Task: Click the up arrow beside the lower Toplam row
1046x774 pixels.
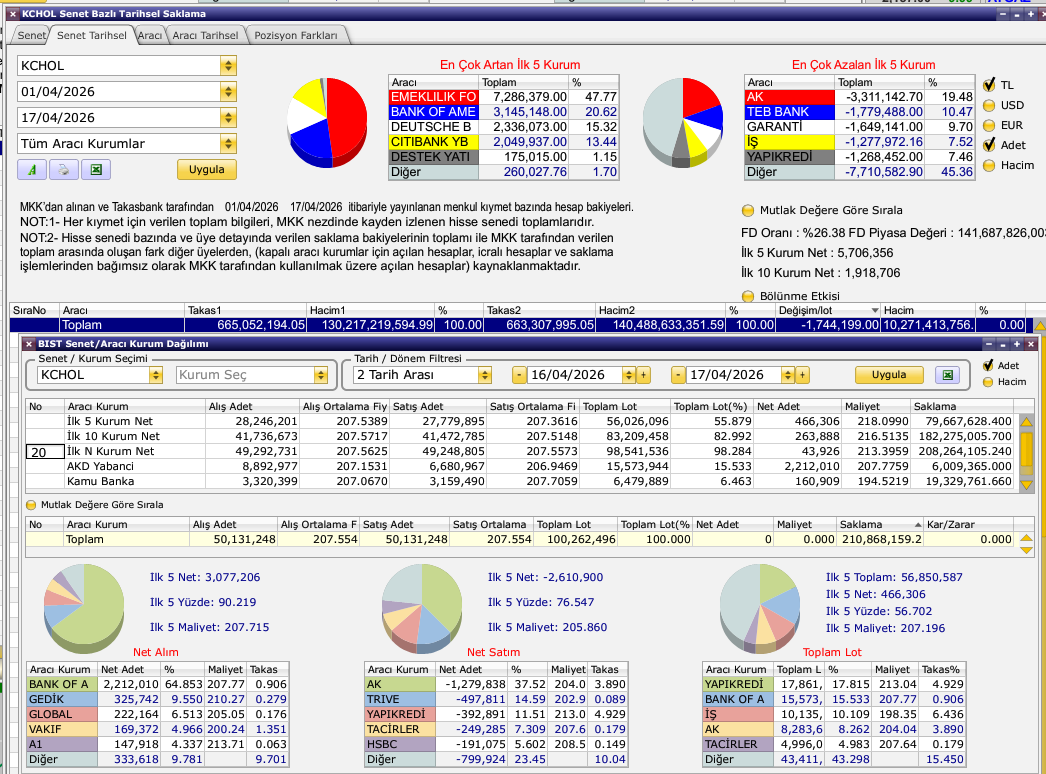Action: point(1027,537)
